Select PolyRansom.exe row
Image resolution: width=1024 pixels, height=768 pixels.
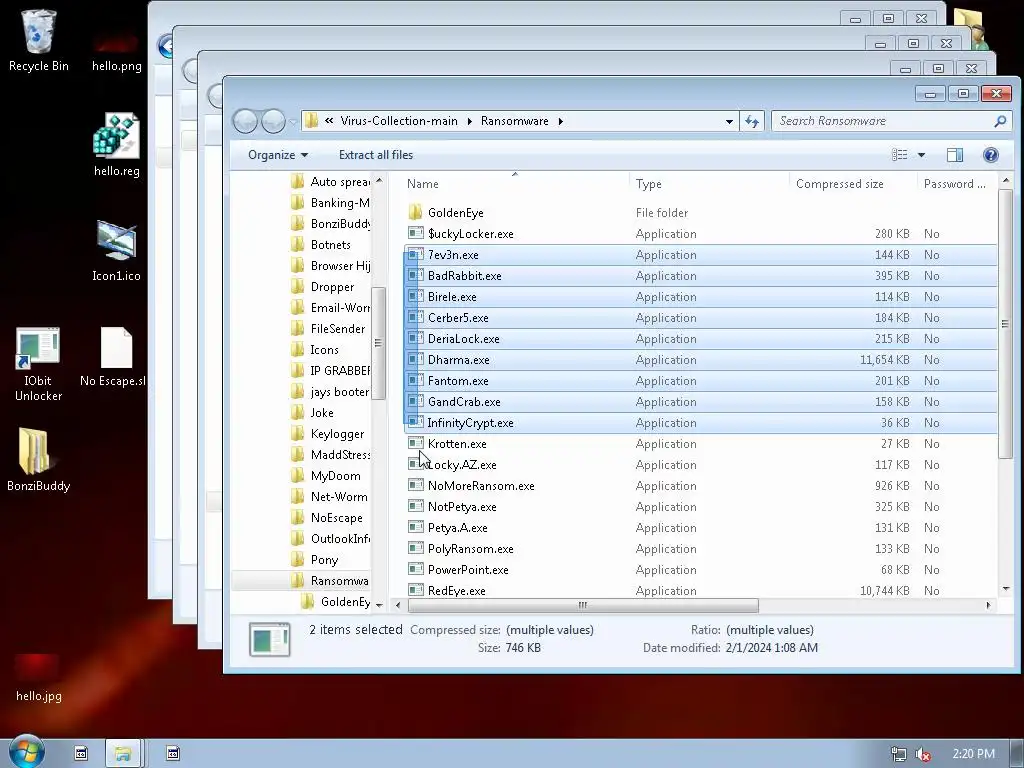click(700, 549)
